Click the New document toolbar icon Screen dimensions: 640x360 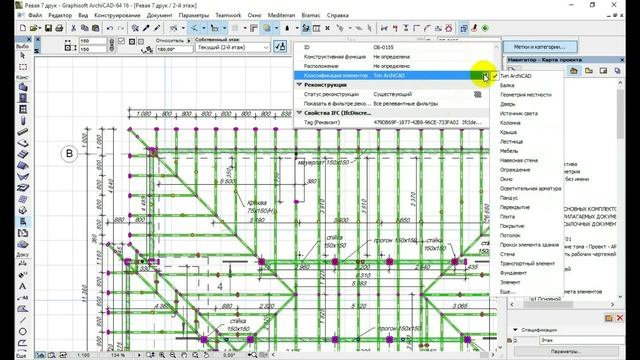tap(23, 28)
